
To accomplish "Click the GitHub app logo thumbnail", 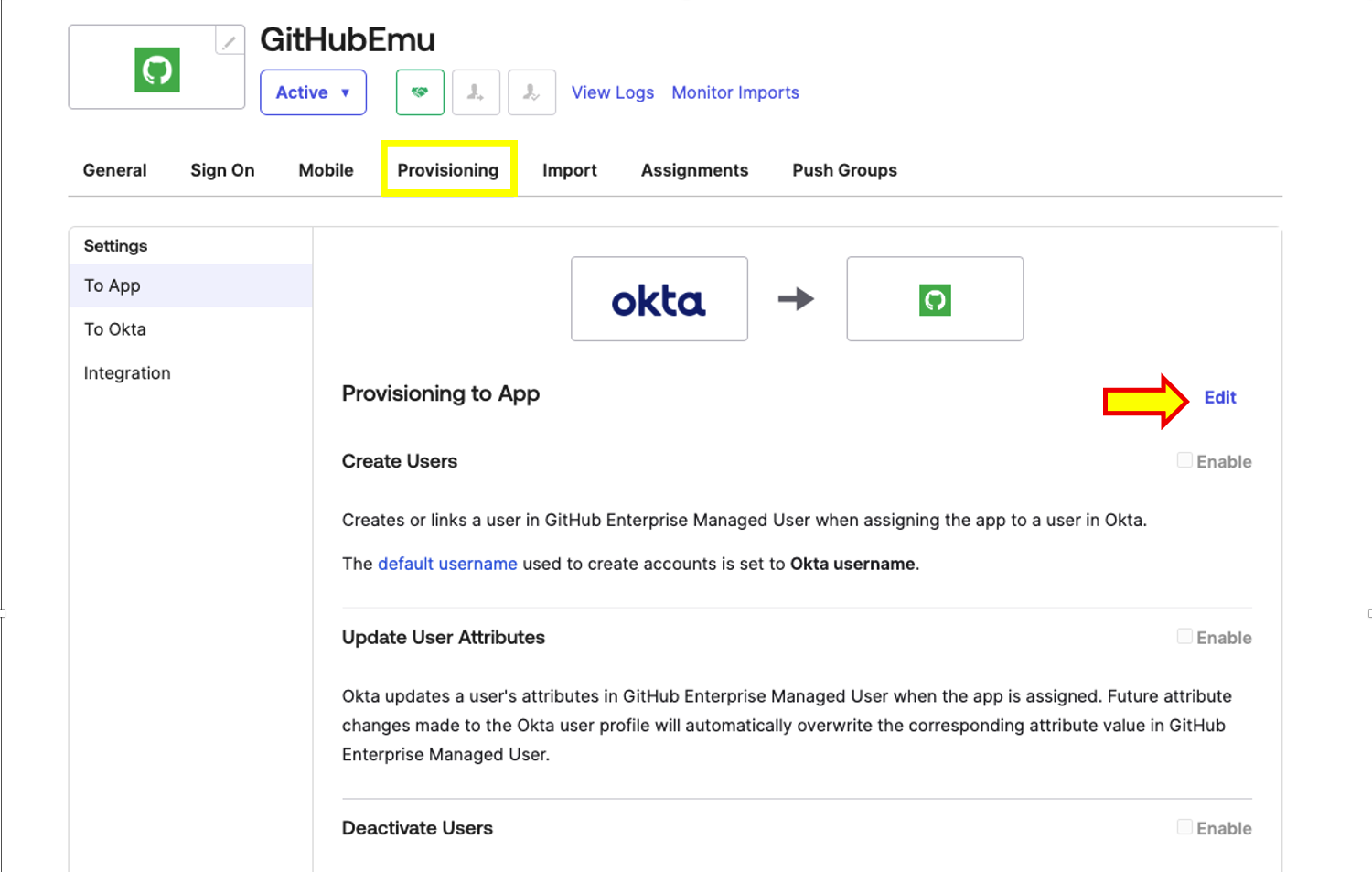I will pos(157,70).
